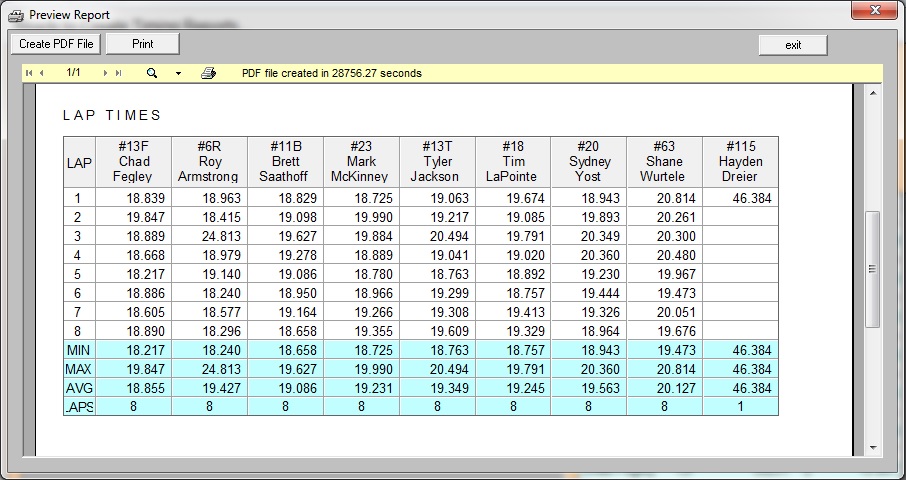Click Hayden Dreier's lap 1 time 46.384
The width and height of the screenshot is (906, 480).
pyautogui.click(x=740, y=199)
